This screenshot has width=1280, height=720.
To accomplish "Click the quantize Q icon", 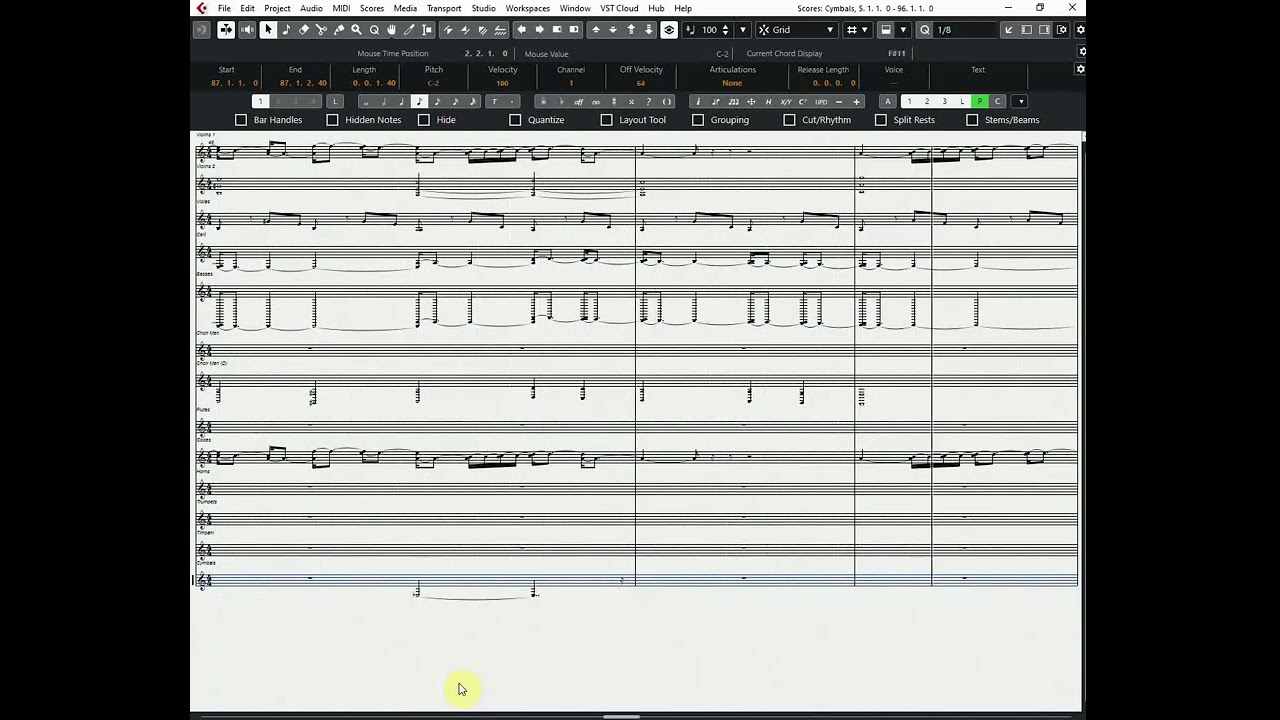I will coord(925,30).
